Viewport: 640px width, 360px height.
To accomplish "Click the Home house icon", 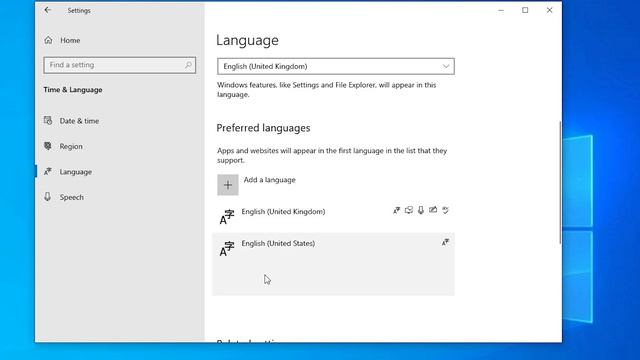I will (48, 40).
